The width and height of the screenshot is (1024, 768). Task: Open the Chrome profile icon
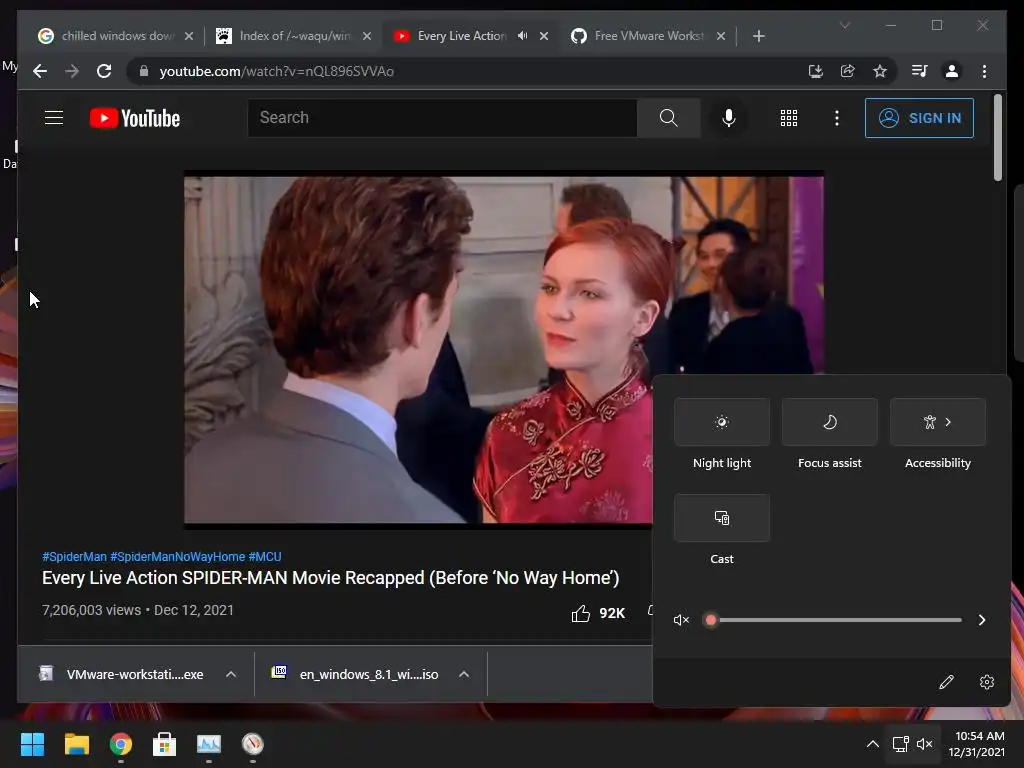tap(952, 71)
